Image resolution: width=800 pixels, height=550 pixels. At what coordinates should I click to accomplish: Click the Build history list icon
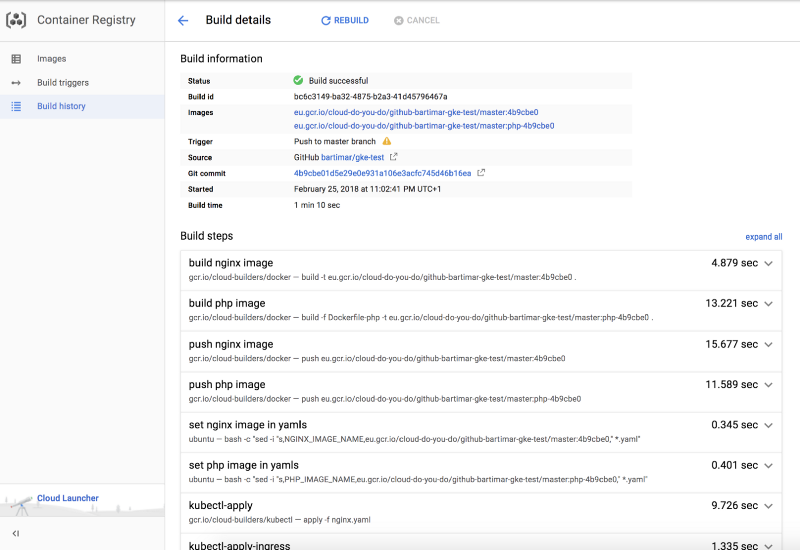(16, 106)
